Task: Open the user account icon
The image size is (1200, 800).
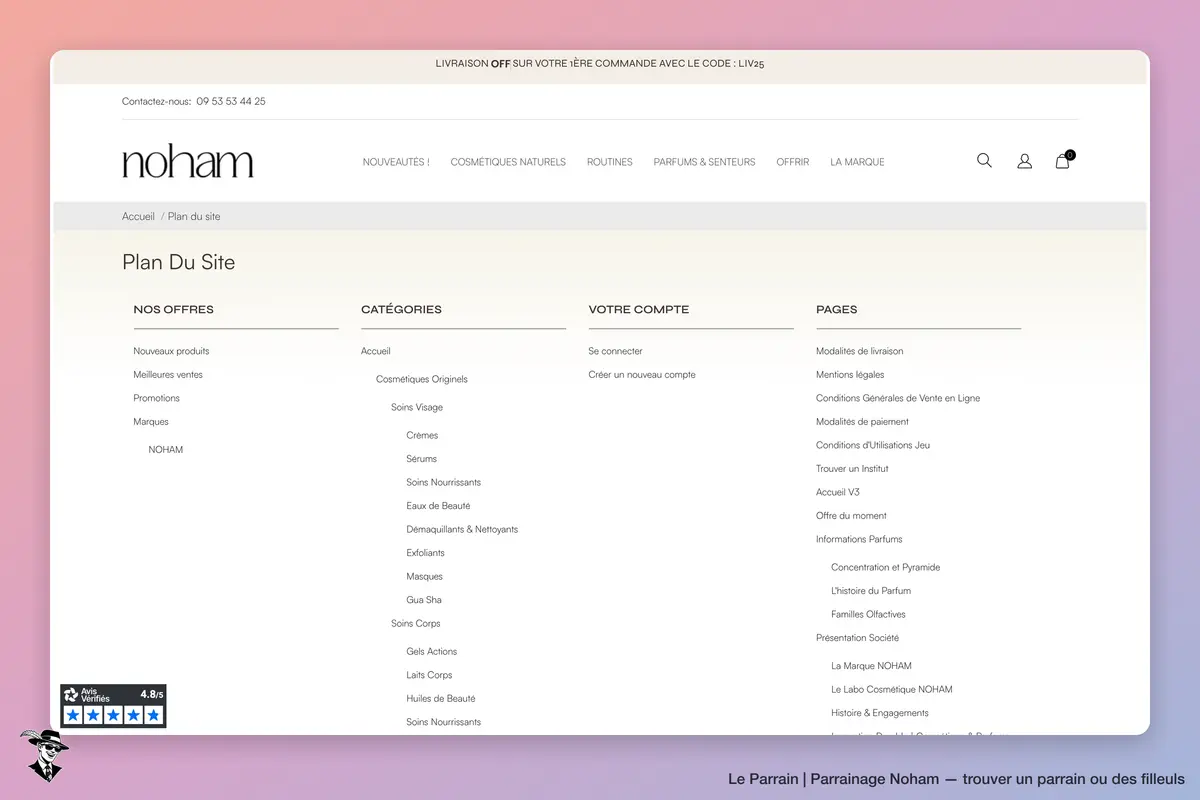Action: click(x=1024, y=161)
